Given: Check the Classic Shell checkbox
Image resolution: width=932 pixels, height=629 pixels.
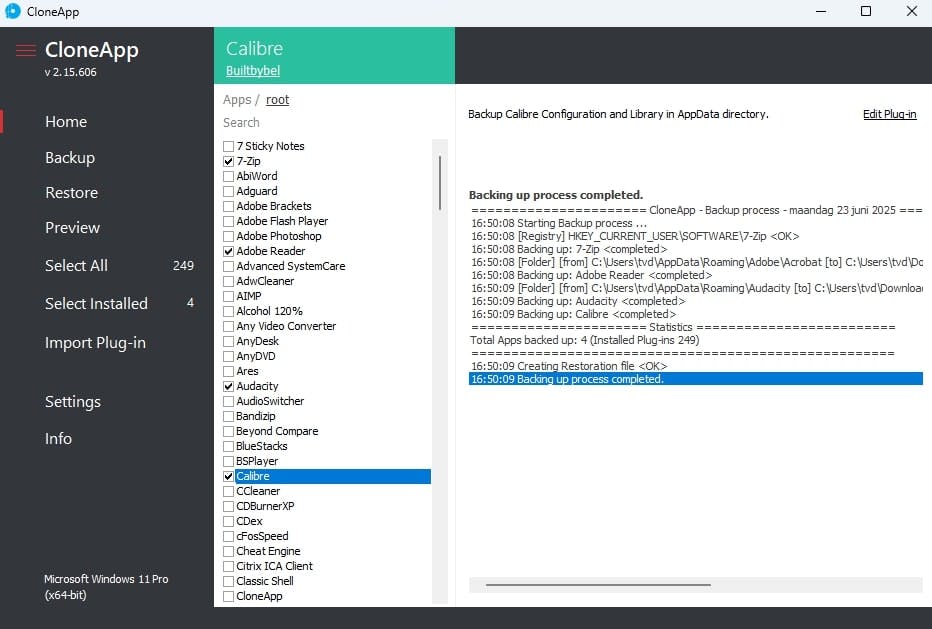Looking at the screenshot, I should coord(228,581).
